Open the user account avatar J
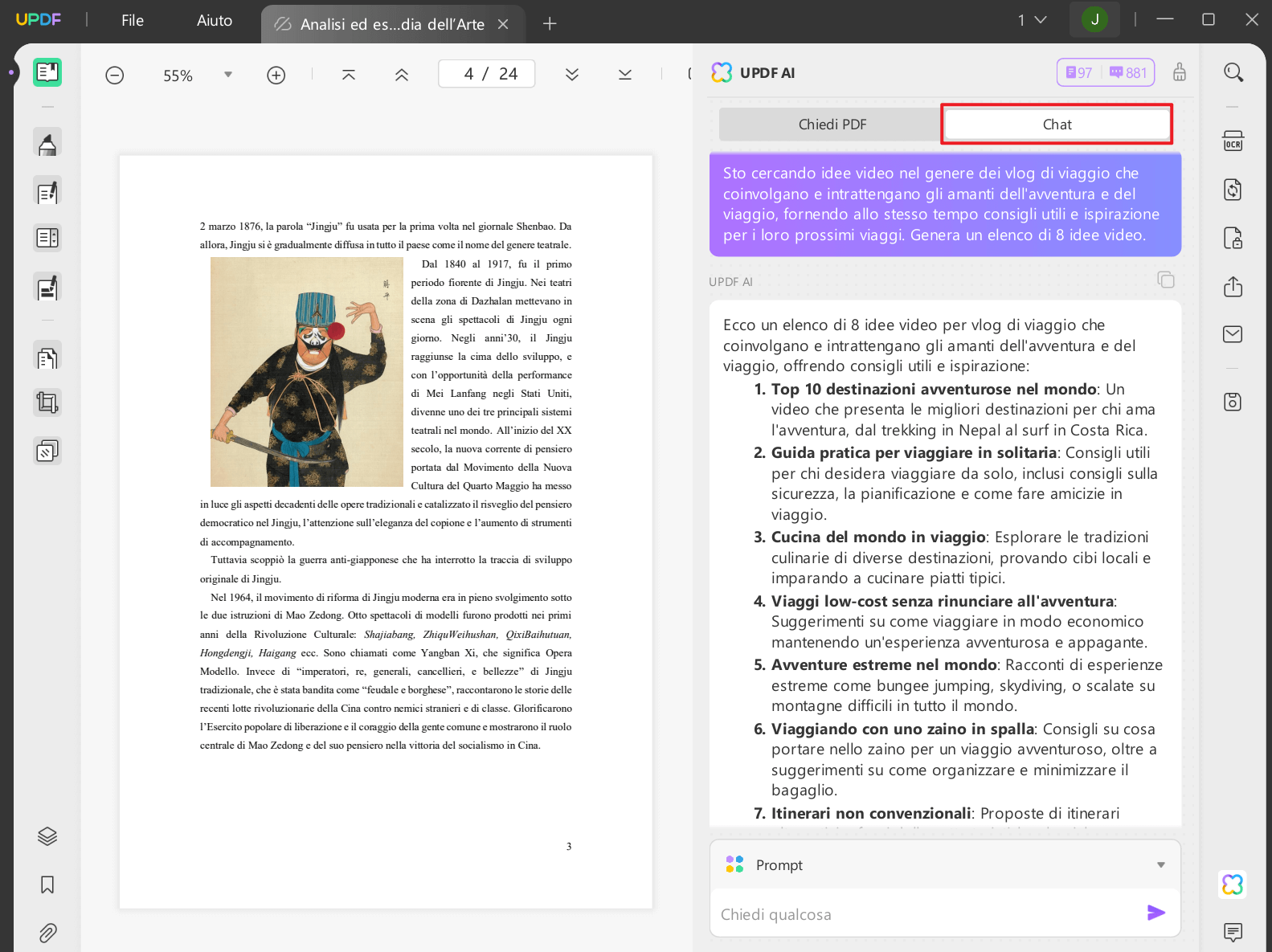 (x=1094, y=20)
